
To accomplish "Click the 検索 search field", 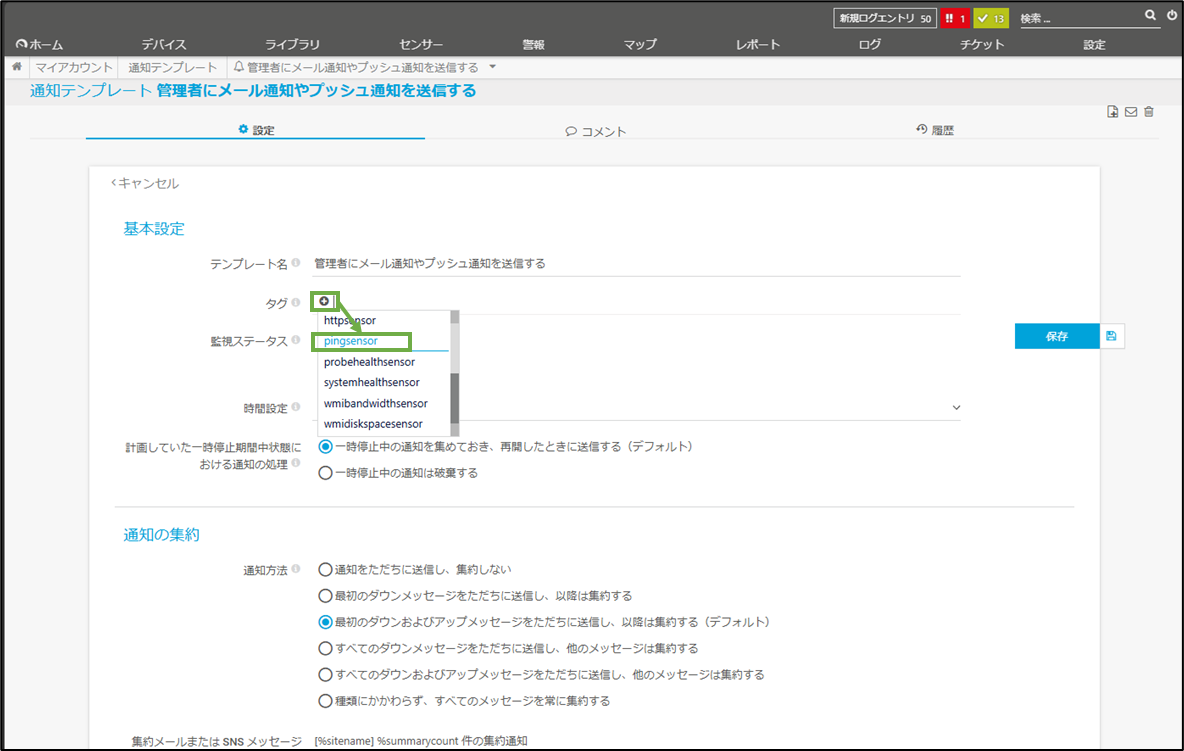I will pos(1081,18).
